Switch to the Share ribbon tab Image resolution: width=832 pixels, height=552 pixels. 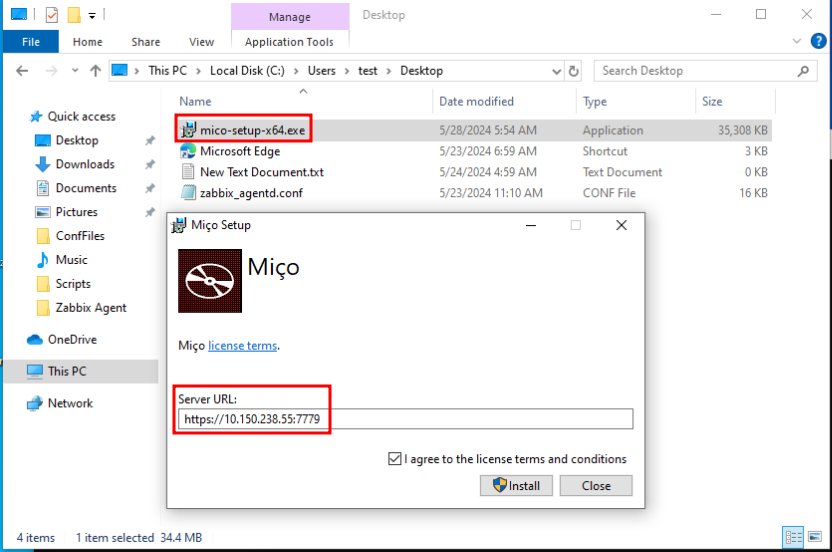tap(146, 42)
